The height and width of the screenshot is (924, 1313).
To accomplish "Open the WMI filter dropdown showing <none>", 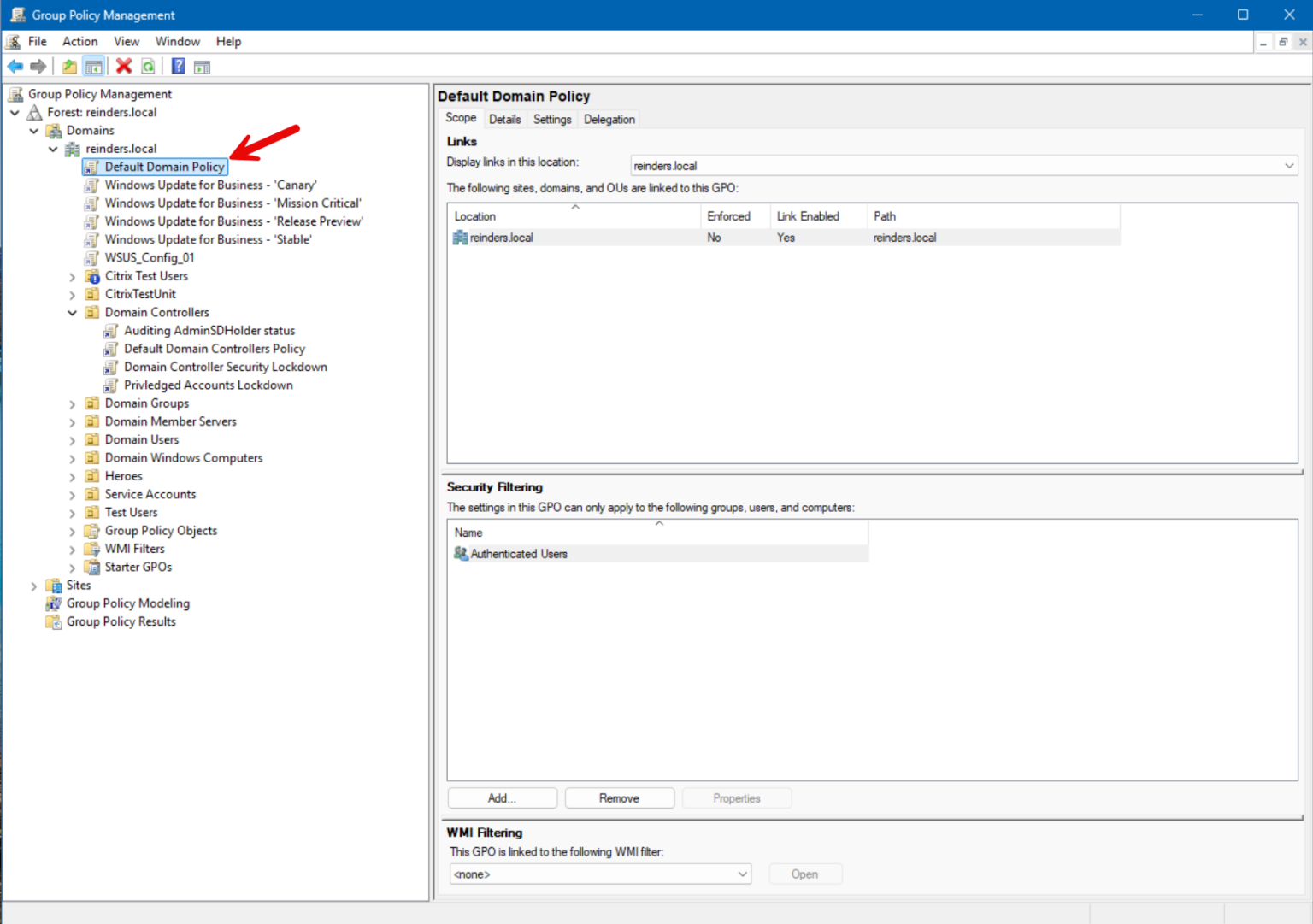I will (740, 874).
